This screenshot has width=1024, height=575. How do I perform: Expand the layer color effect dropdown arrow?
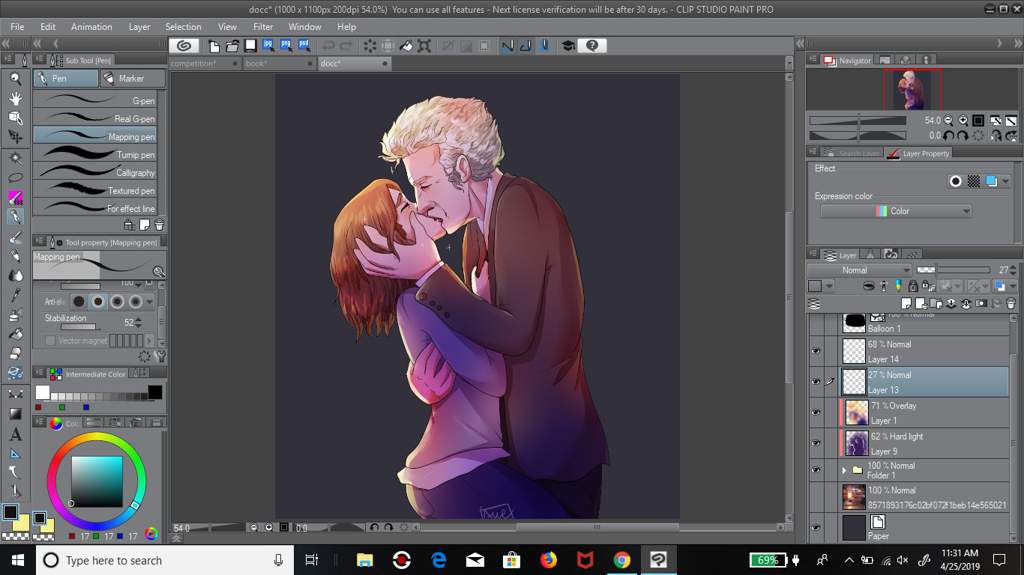[1005, 182]
